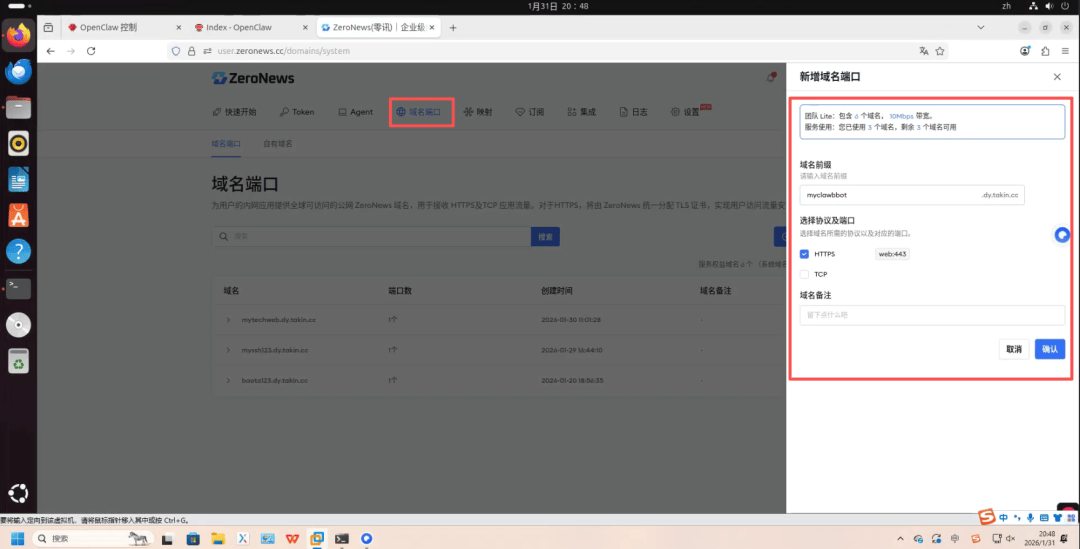Image resolution: width=1080 pixels, height=549 pixels.
Task: Open the Terminal dock icon
Action: (x=19, y=288)
